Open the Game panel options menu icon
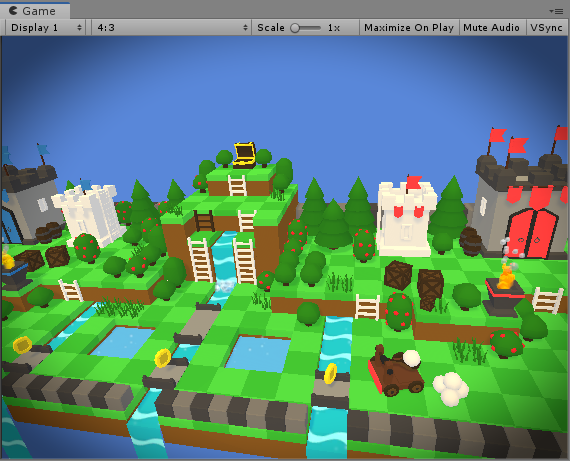The height and width of the screenshot is (461, 570). click(556, 11)
